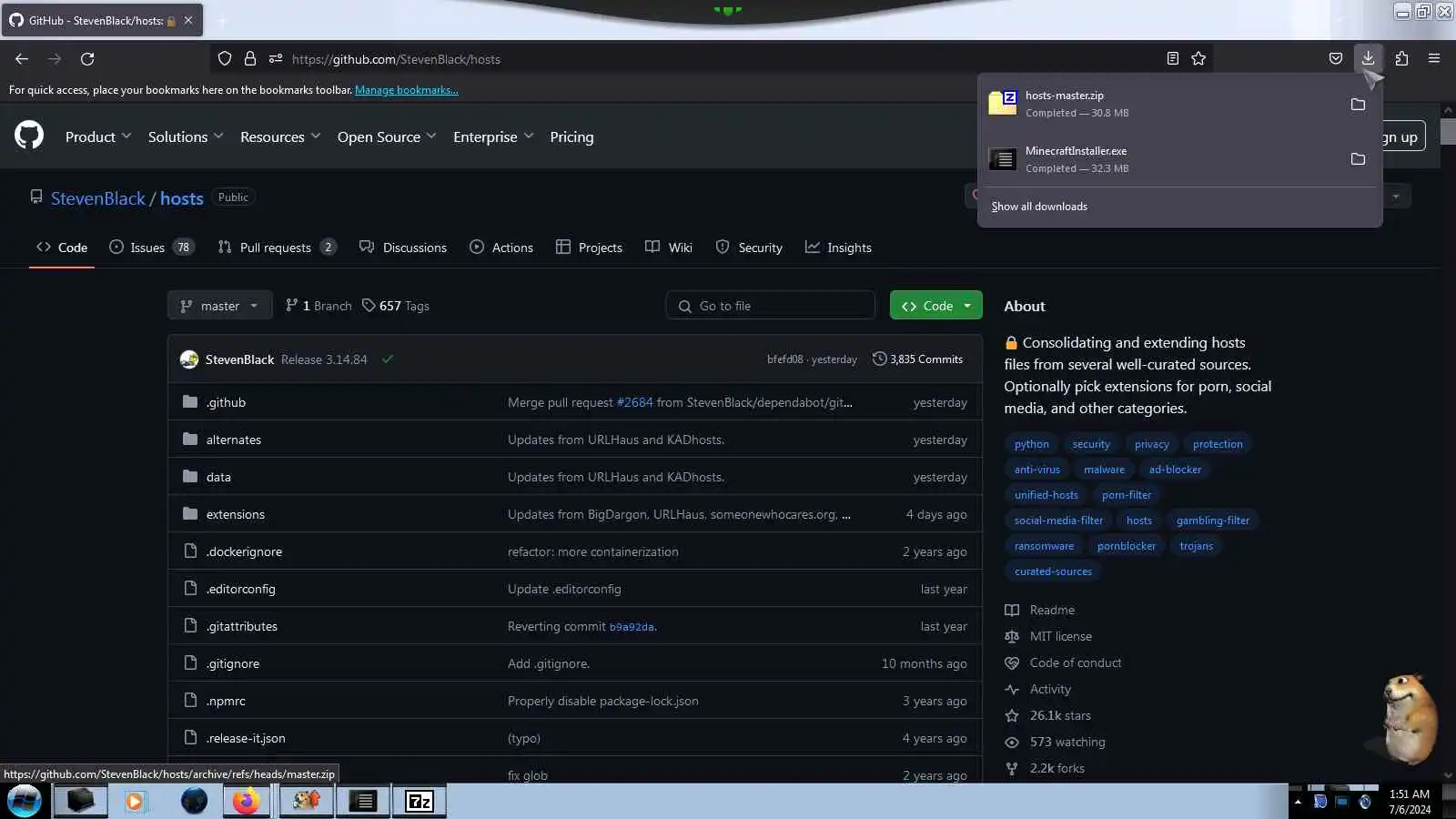Open 7-Zip from the taskbar

tap(419, 801)
